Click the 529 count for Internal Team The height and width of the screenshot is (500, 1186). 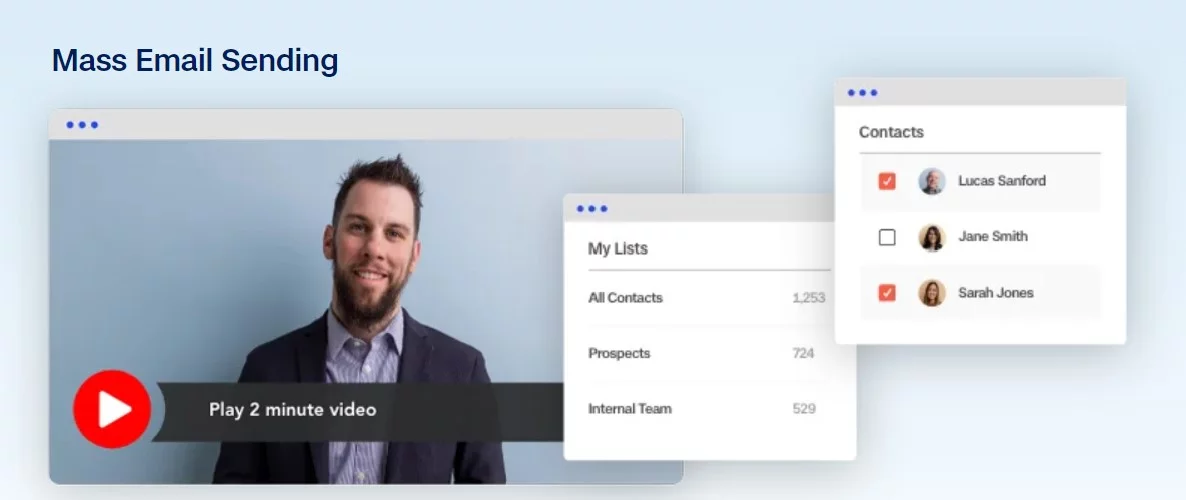804,408
